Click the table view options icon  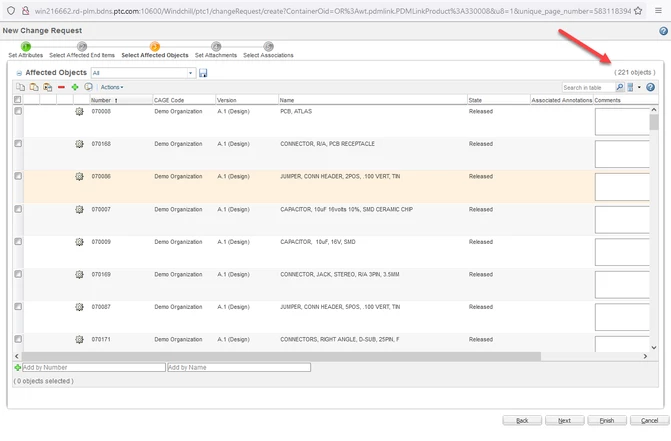point(630,87)
